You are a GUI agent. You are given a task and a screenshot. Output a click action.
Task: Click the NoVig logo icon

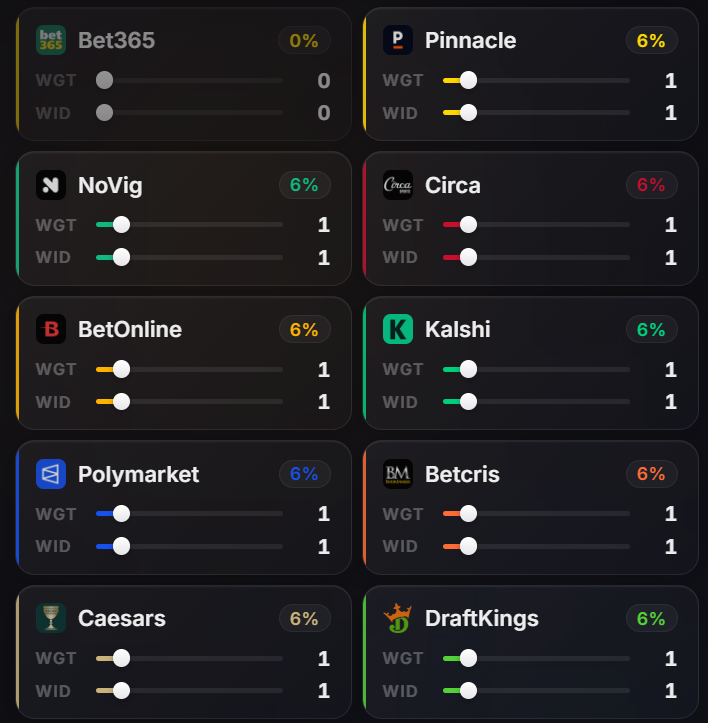click(x=51, y=185)
